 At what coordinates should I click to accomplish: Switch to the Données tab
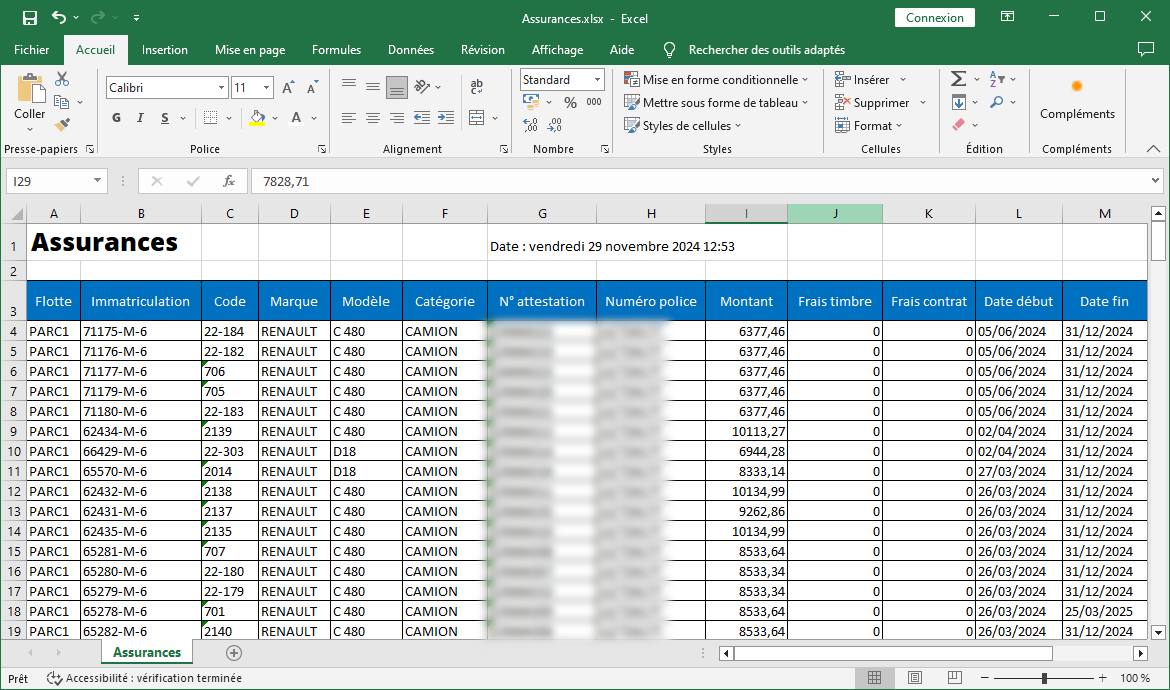pyautogui.click(x=410, y=50)
